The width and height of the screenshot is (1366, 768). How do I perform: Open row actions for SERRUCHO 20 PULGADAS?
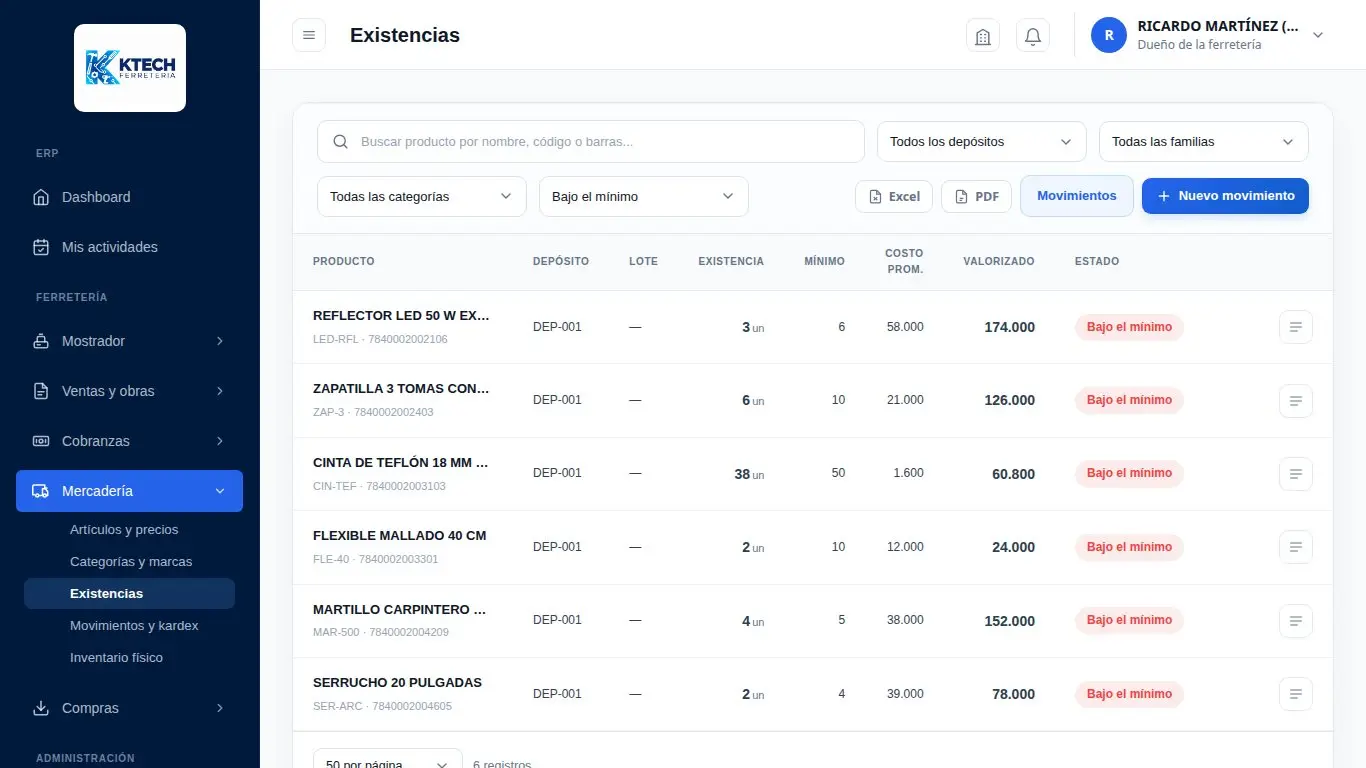1296,694
